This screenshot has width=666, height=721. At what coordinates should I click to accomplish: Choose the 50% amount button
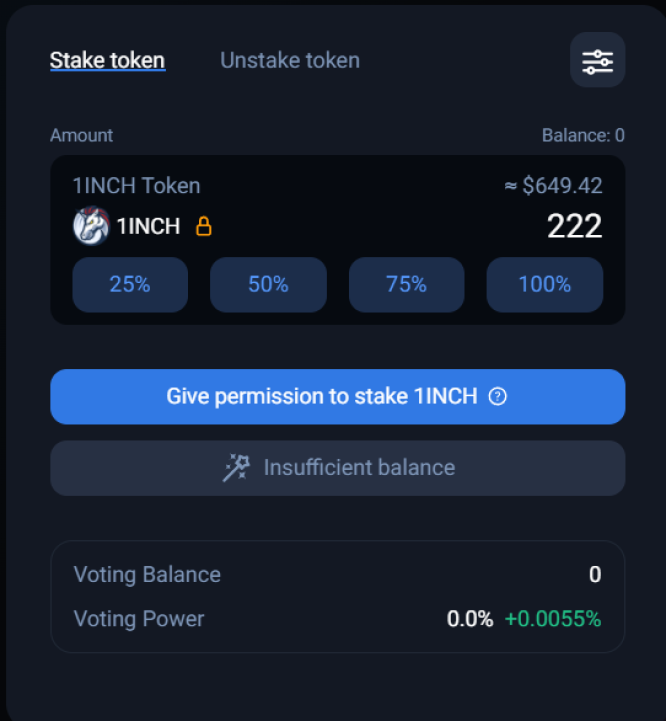point(268,285)
